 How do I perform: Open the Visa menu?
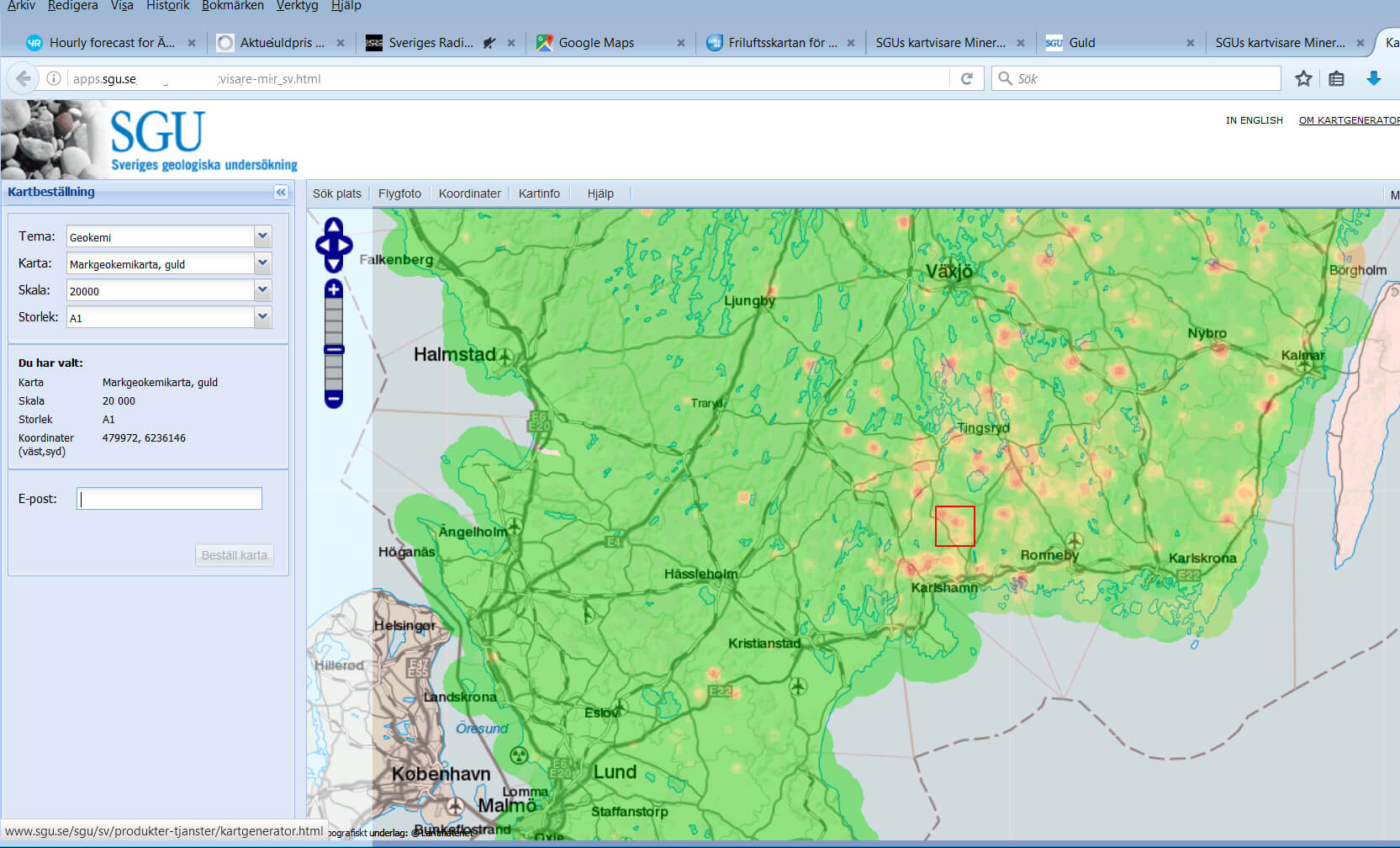pos(122,6)
